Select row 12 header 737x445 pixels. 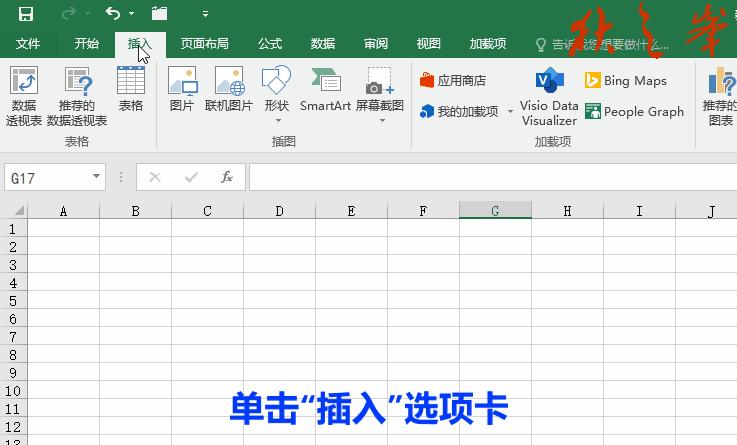click(13, 427)
